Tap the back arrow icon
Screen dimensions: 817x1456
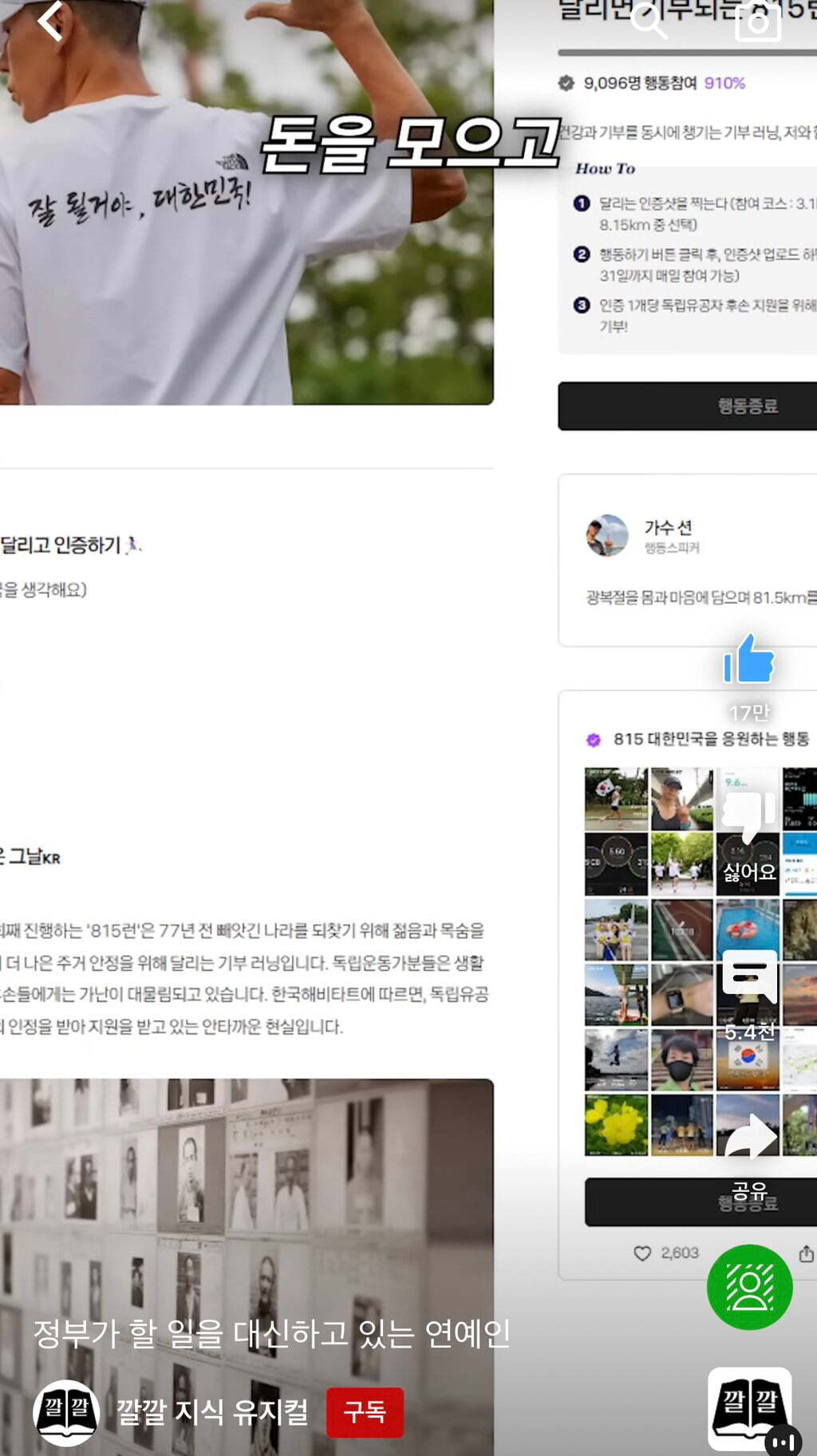[50, 21]
